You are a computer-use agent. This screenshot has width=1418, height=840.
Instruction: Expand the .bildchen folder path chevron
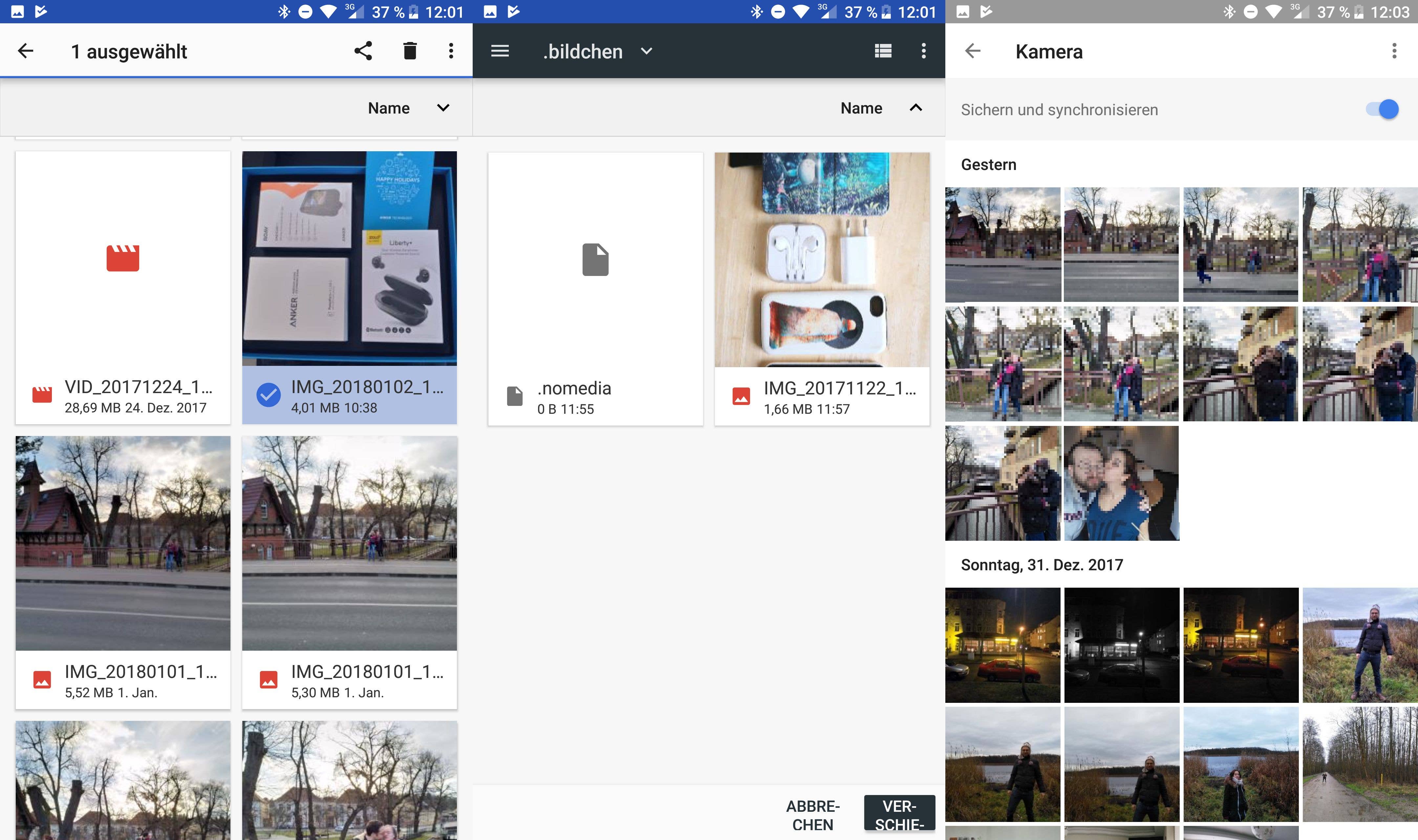tap(647, 51)
